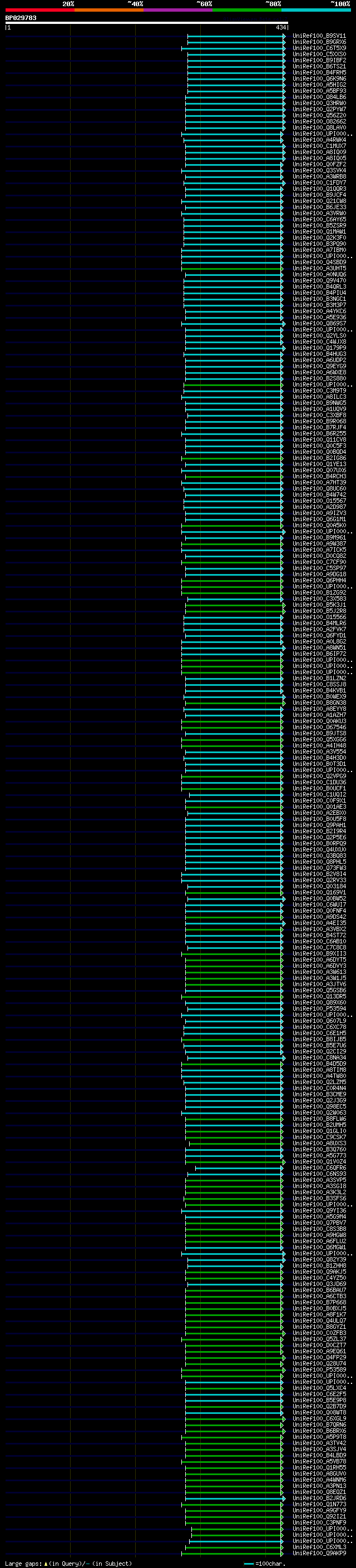Viewport: 356px width, 1568px height.
Task: Choose the UniRef100_B6JE33 entry
Action: pos(319,207)
